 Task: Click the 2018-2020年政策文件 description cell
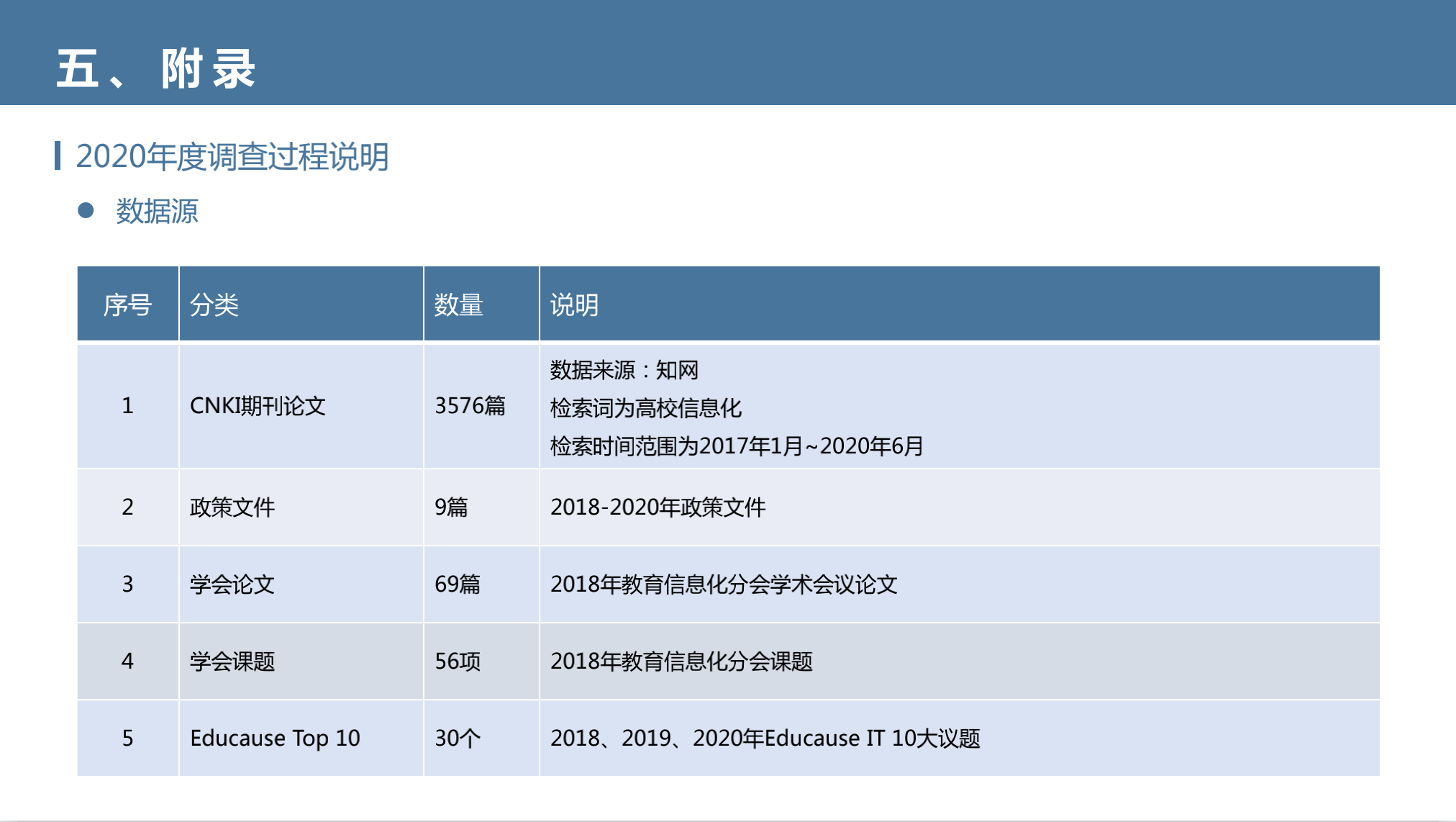(x=658, y=507)
